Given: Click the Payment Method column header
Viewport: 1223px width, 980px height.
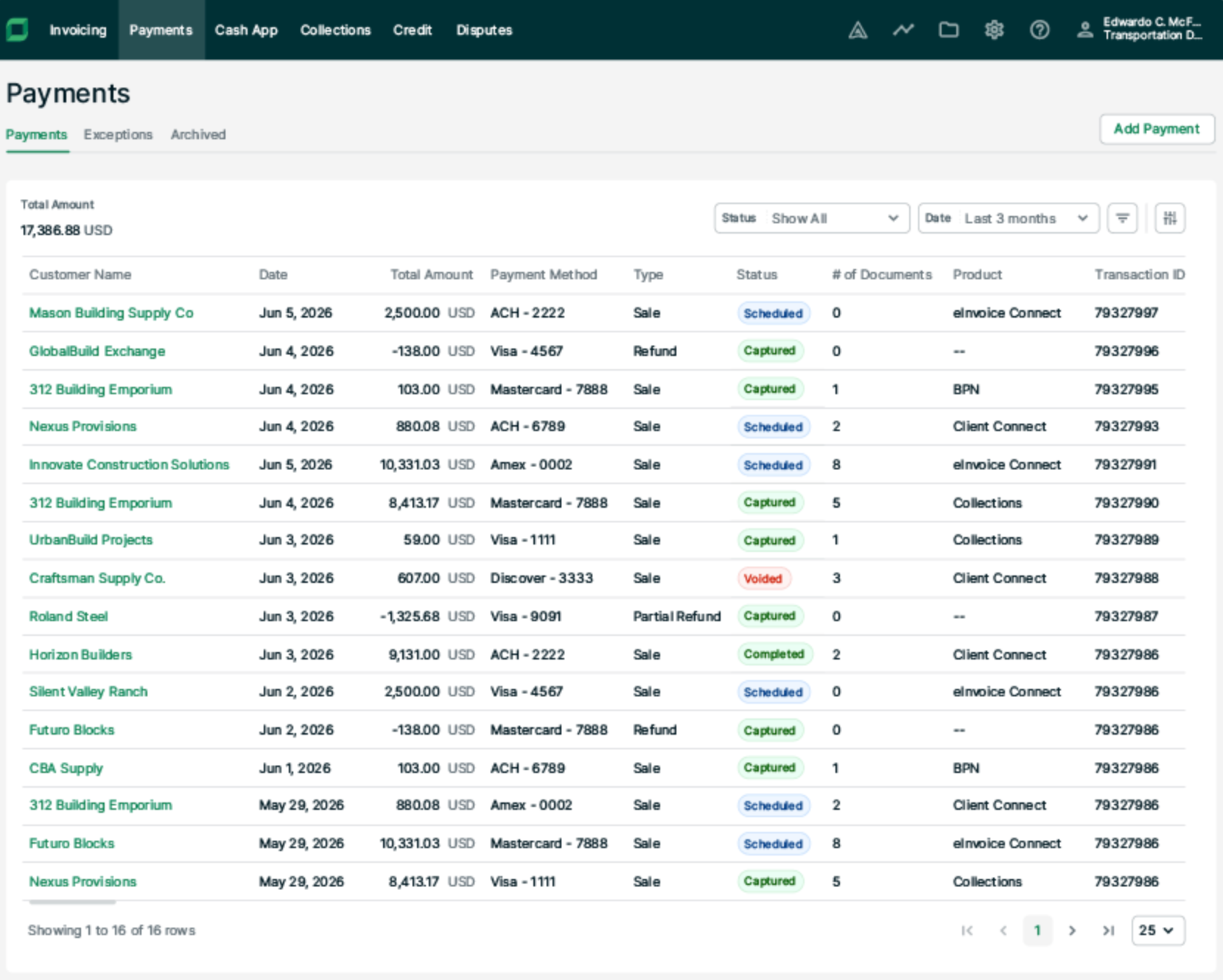Looking at the screenshot, I should pos(544,275).
